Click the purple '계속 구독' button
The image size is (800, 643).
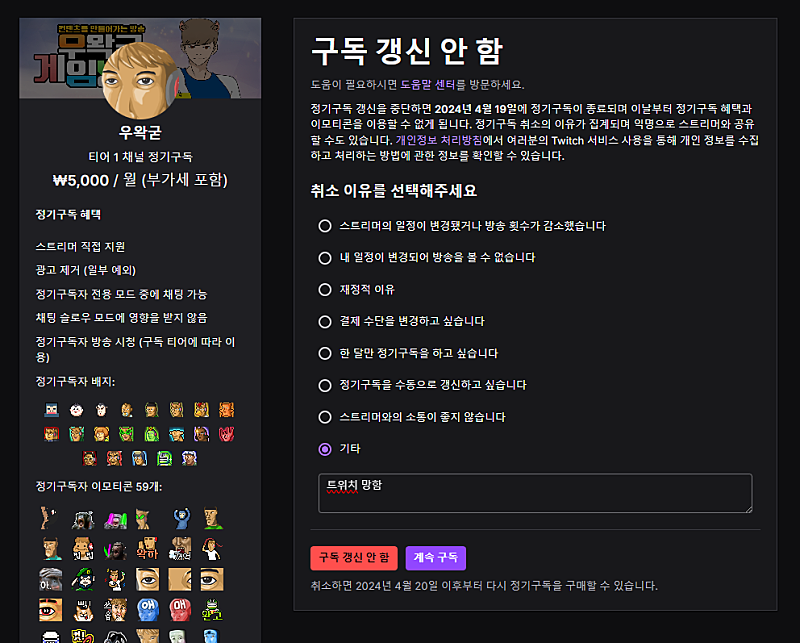[x=436, y=558]
